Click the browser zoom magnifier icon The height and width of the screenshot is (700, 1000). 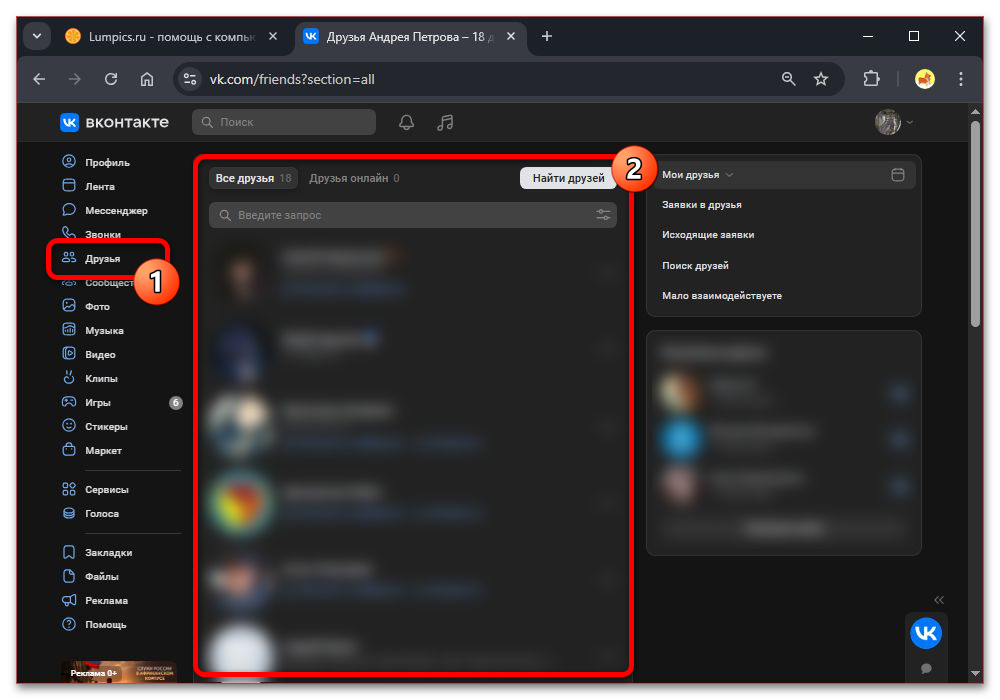[x=788, y=79]
